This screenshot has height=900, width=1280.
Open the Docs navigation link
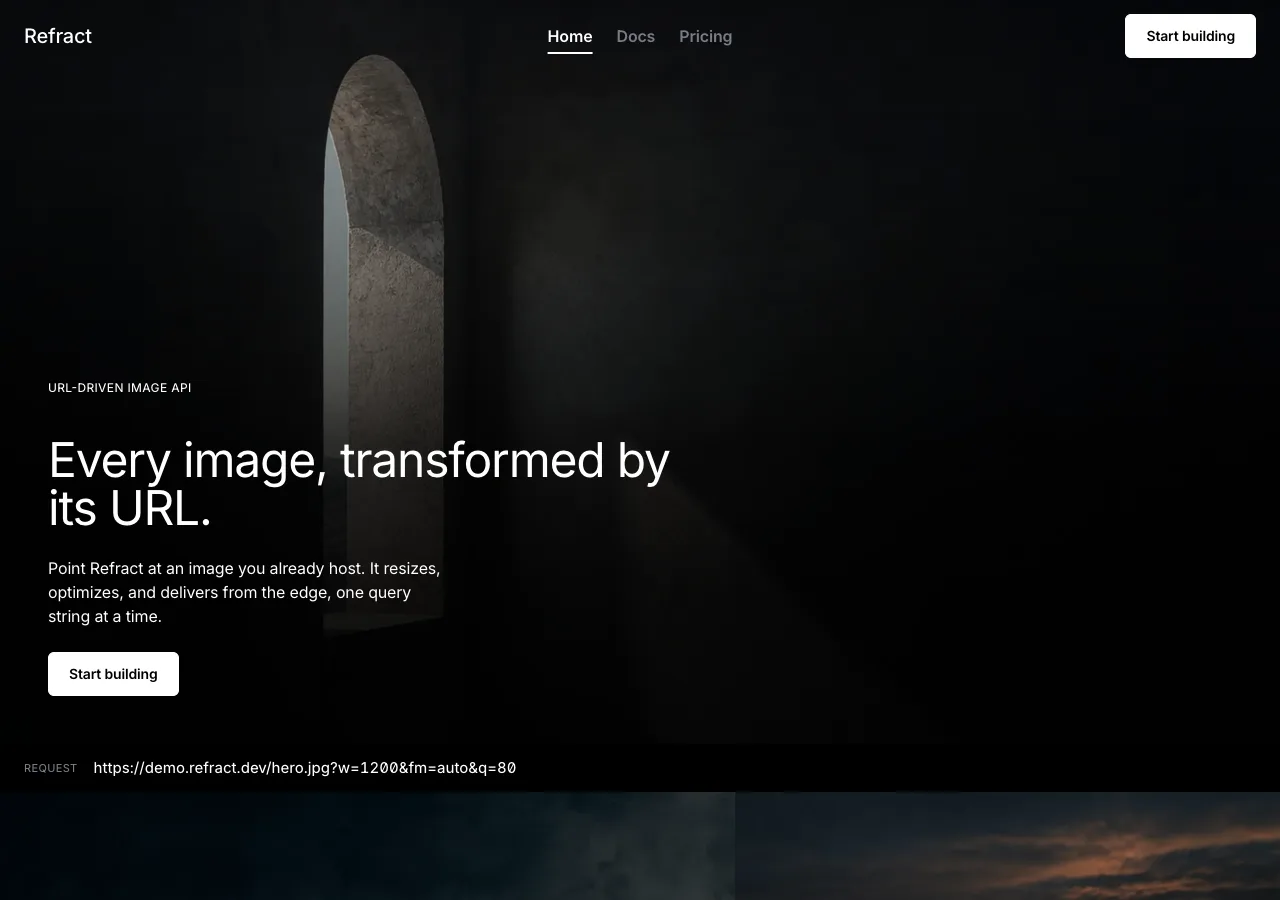[x=636, y=36]
